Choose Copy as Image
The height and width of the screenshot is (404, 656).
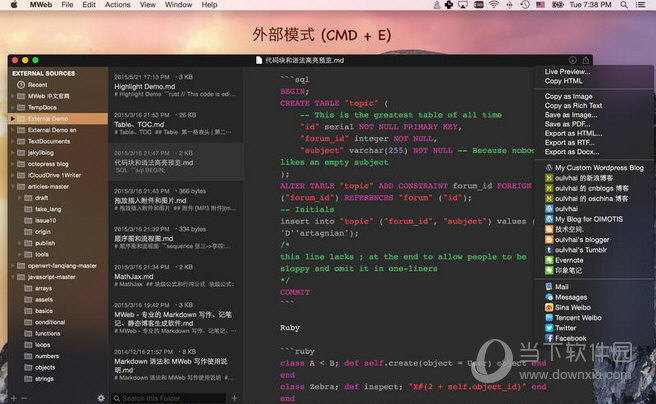click(568, 96)
